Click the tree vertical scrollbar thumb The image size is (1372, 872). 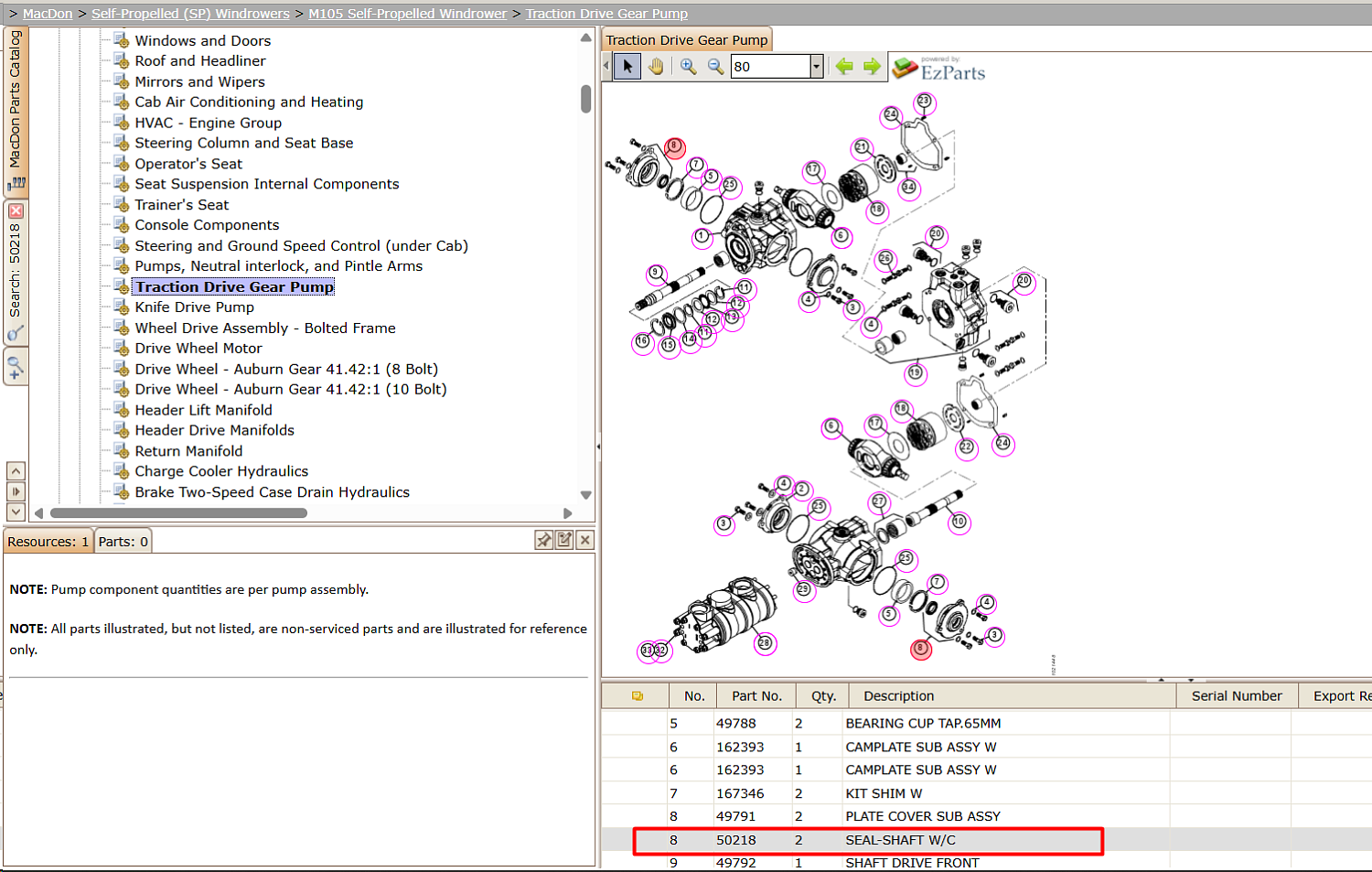585,99
